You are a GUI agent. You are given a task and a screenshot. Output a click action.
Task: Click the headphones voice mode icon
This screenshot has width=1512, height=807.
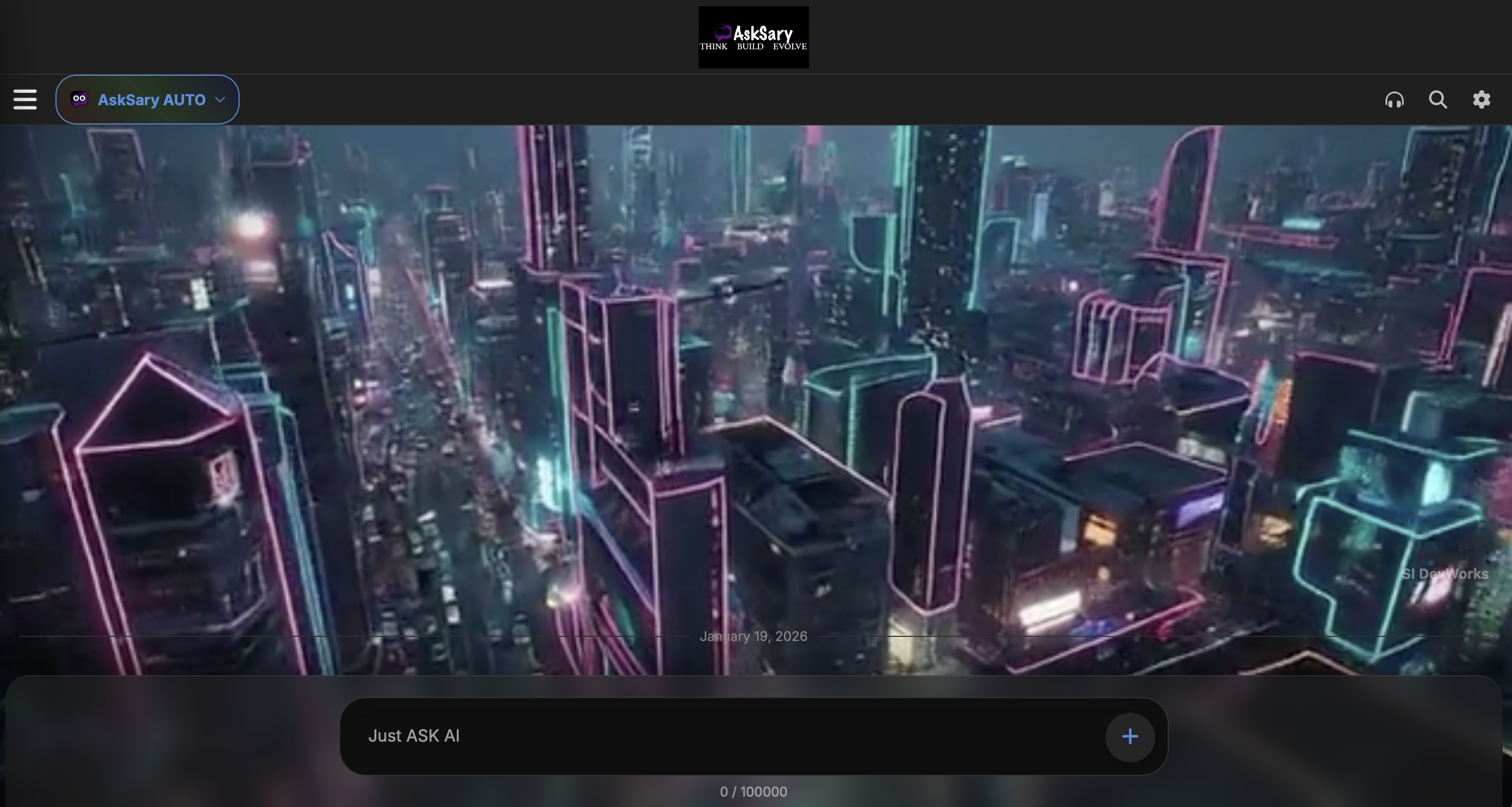(x=1394, y=100)
